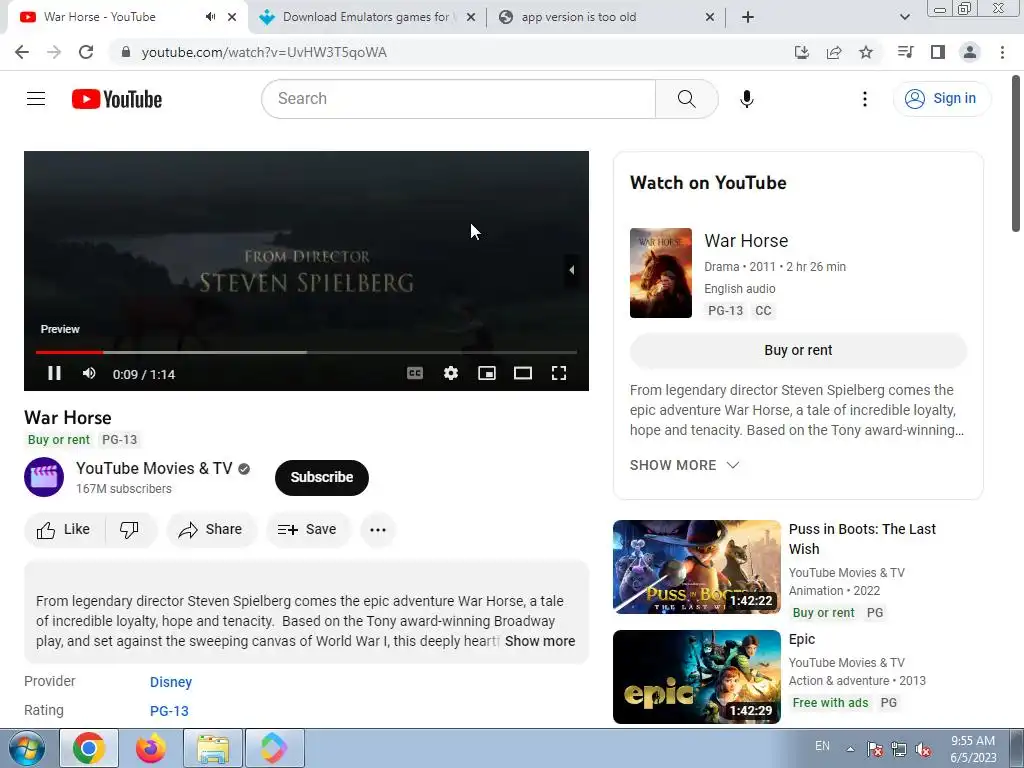
Task: Open the Windows Start menu
Action: pyautogui.click(x=26, y=748)
